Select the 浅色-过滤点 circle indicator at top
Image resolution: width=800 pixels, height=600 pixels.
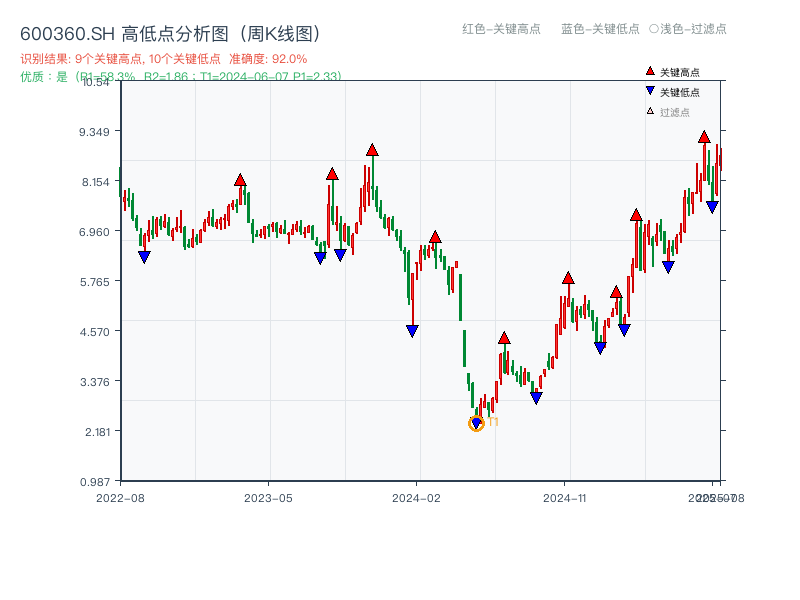tap(654, 29)
